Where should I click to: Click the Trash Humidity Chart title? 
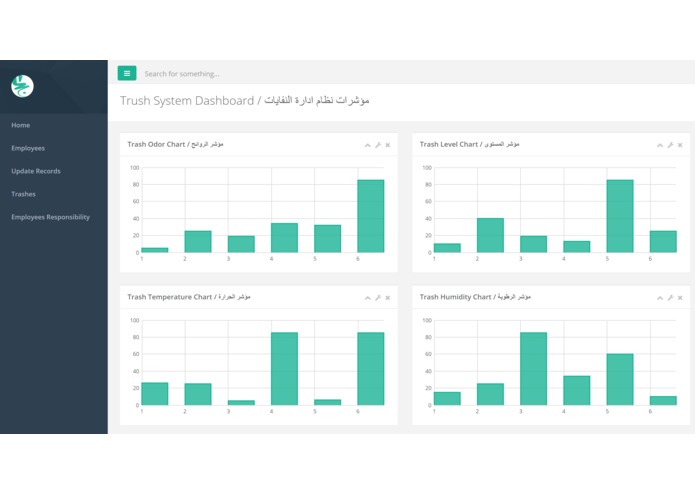(x=475, y=297)
